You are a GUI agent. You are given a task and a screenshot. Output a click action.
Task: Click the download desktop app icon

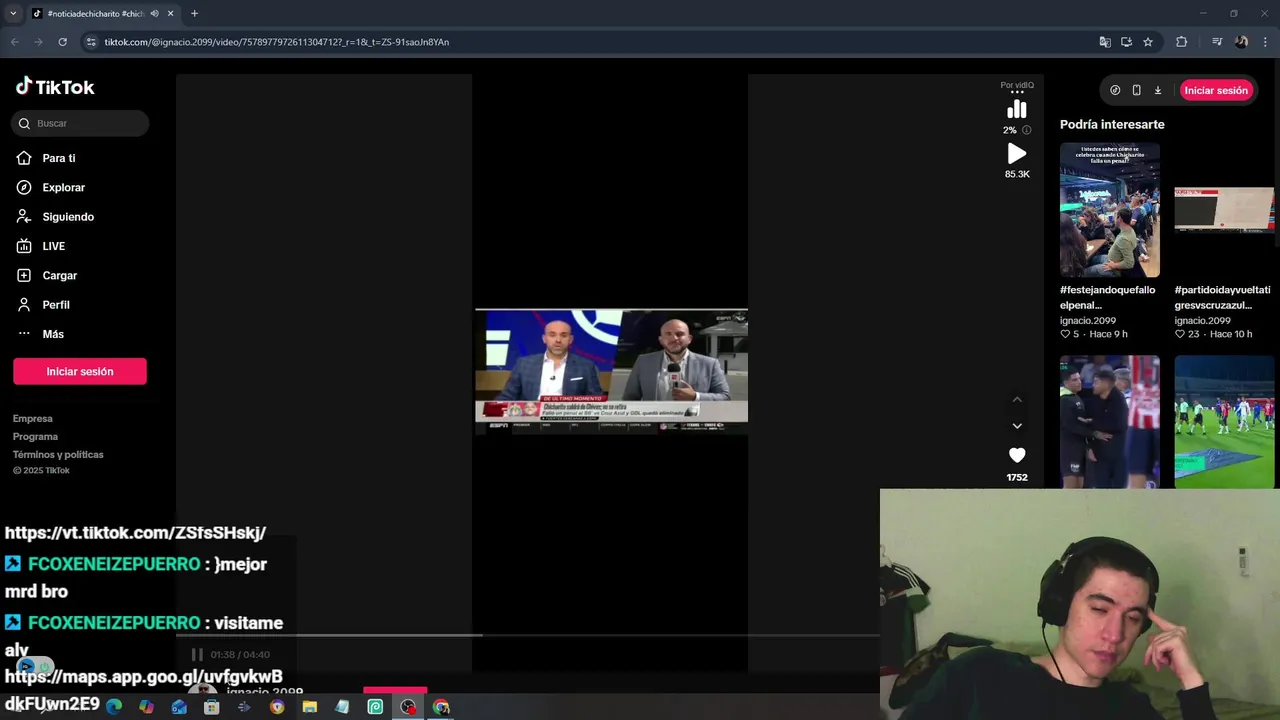tap(1158, 90)
